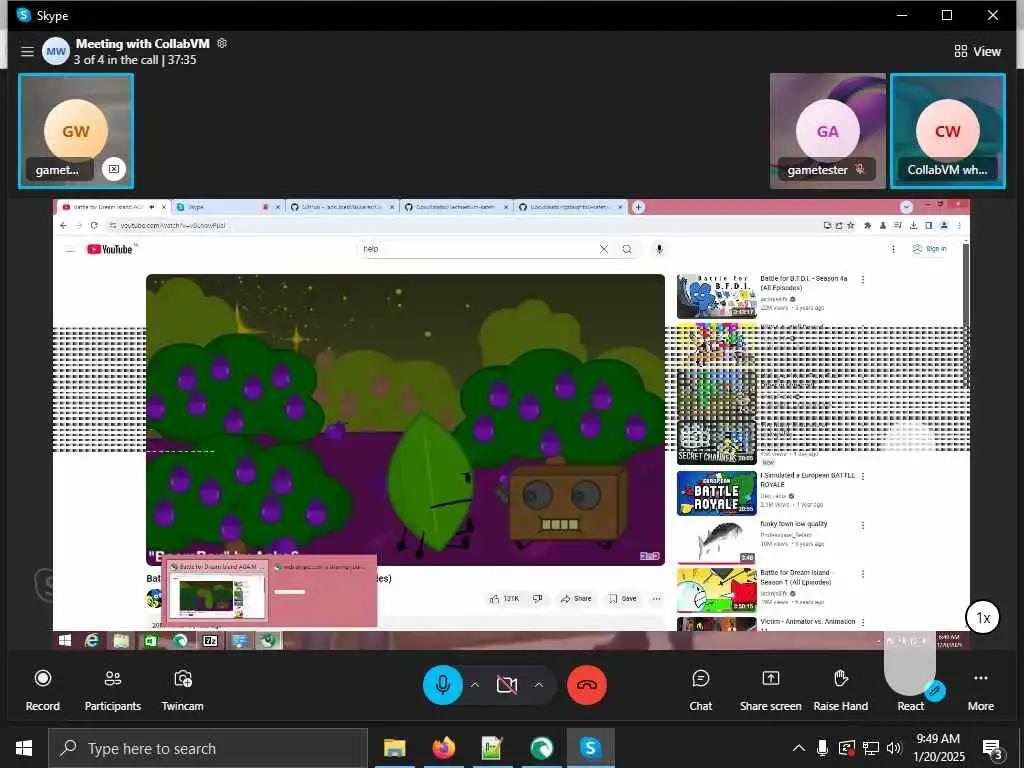Open the Chat panel
This screenshot has width=1024, height=768.
click(x=701, y=689)
